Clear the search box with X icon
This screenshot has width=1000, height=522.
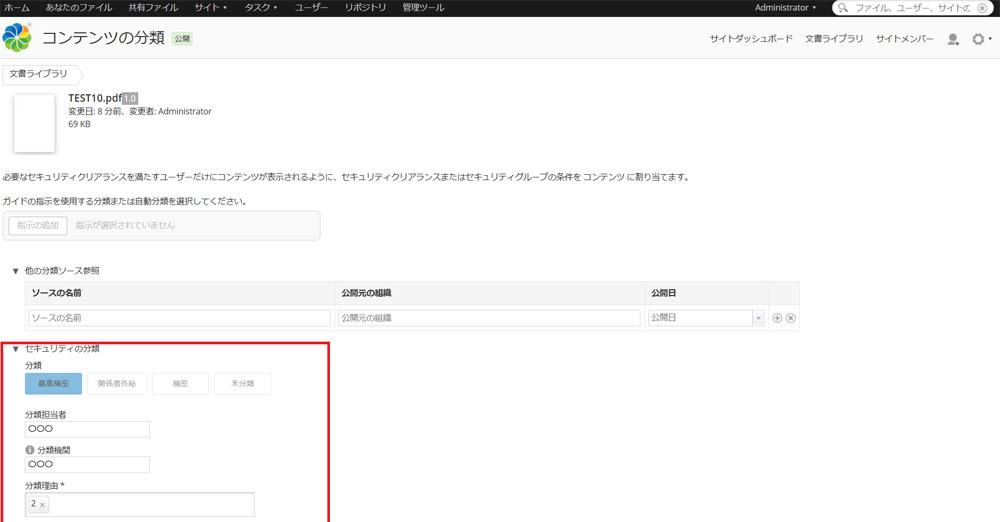click(x=983, y=8)
